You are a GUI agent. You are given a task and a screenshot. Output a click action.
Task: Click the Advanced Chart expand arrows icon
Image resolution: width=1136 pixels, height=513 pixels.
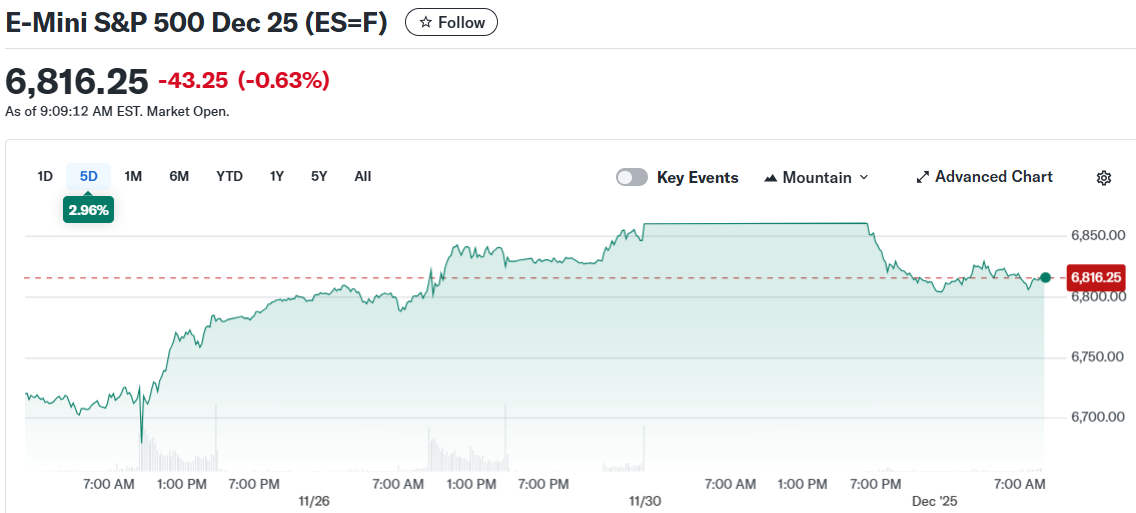[922, 178]
